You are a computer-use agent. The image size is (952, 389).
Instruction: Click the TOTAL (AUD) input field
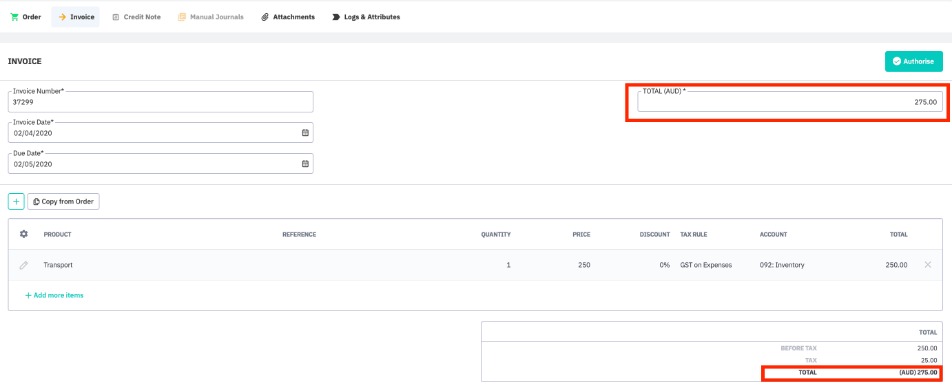click(x=790, y=102)
